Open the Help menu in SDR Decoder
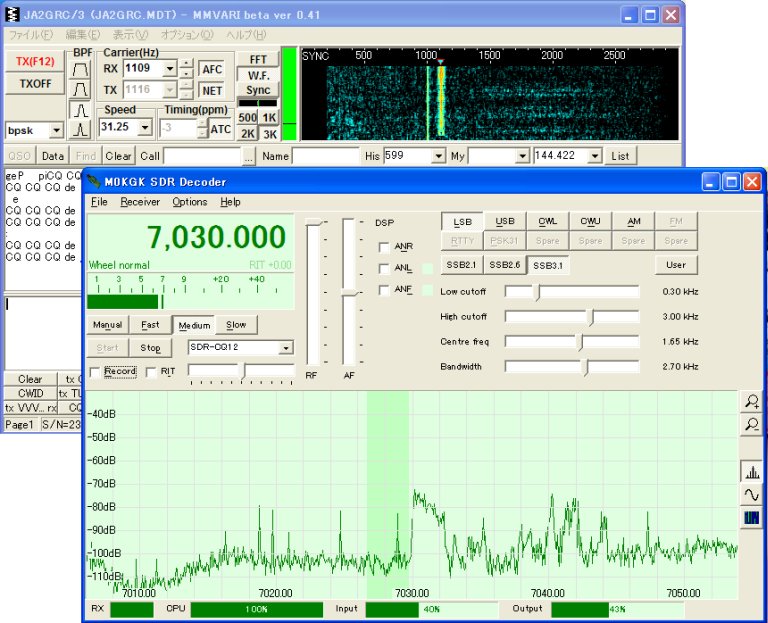Image resolution: width=768 pixels, height=623 pixels. point(230,202)
